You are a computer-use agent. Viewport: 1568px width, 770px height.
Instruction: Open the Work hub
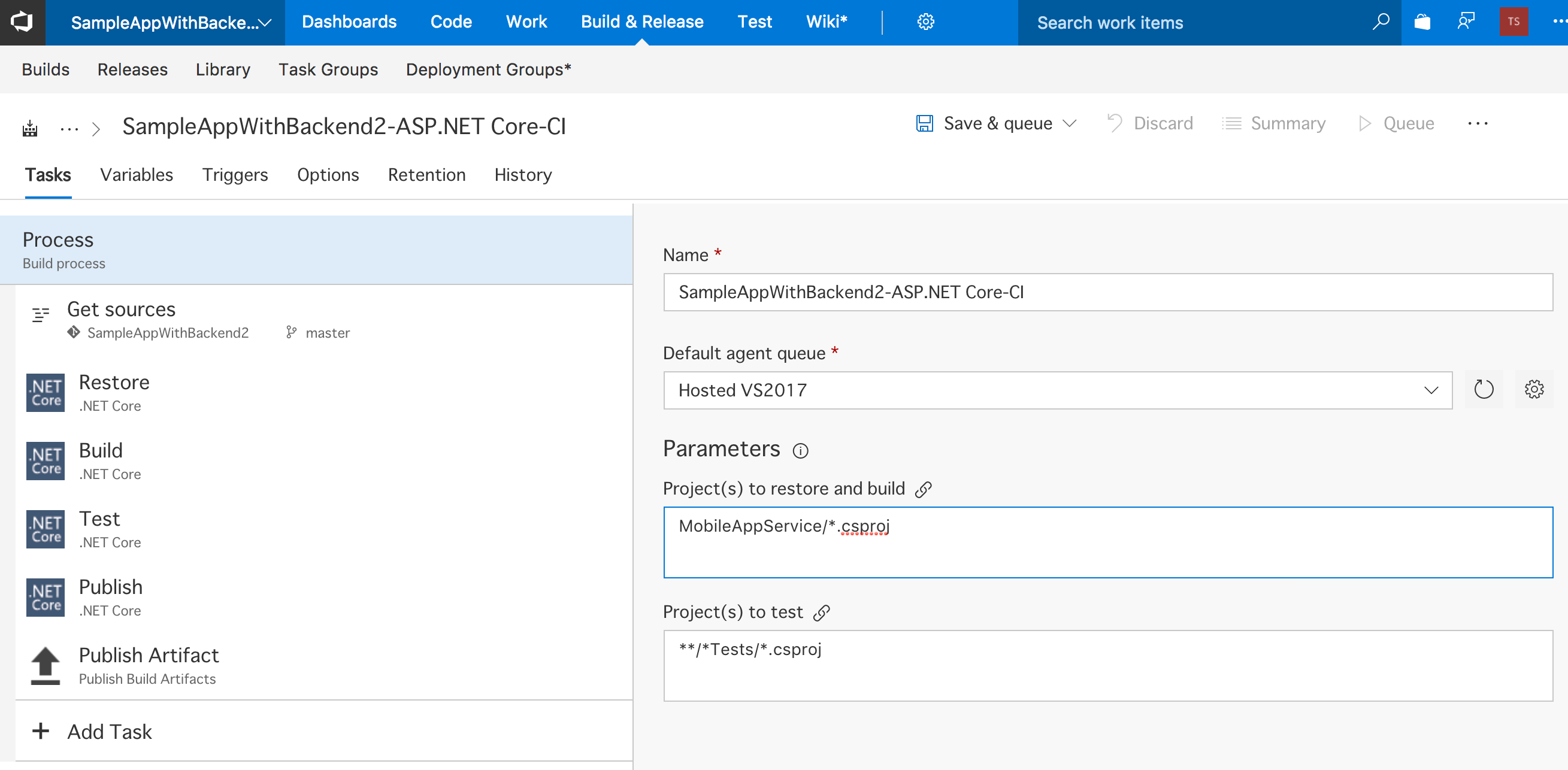[x=526, y=22]
